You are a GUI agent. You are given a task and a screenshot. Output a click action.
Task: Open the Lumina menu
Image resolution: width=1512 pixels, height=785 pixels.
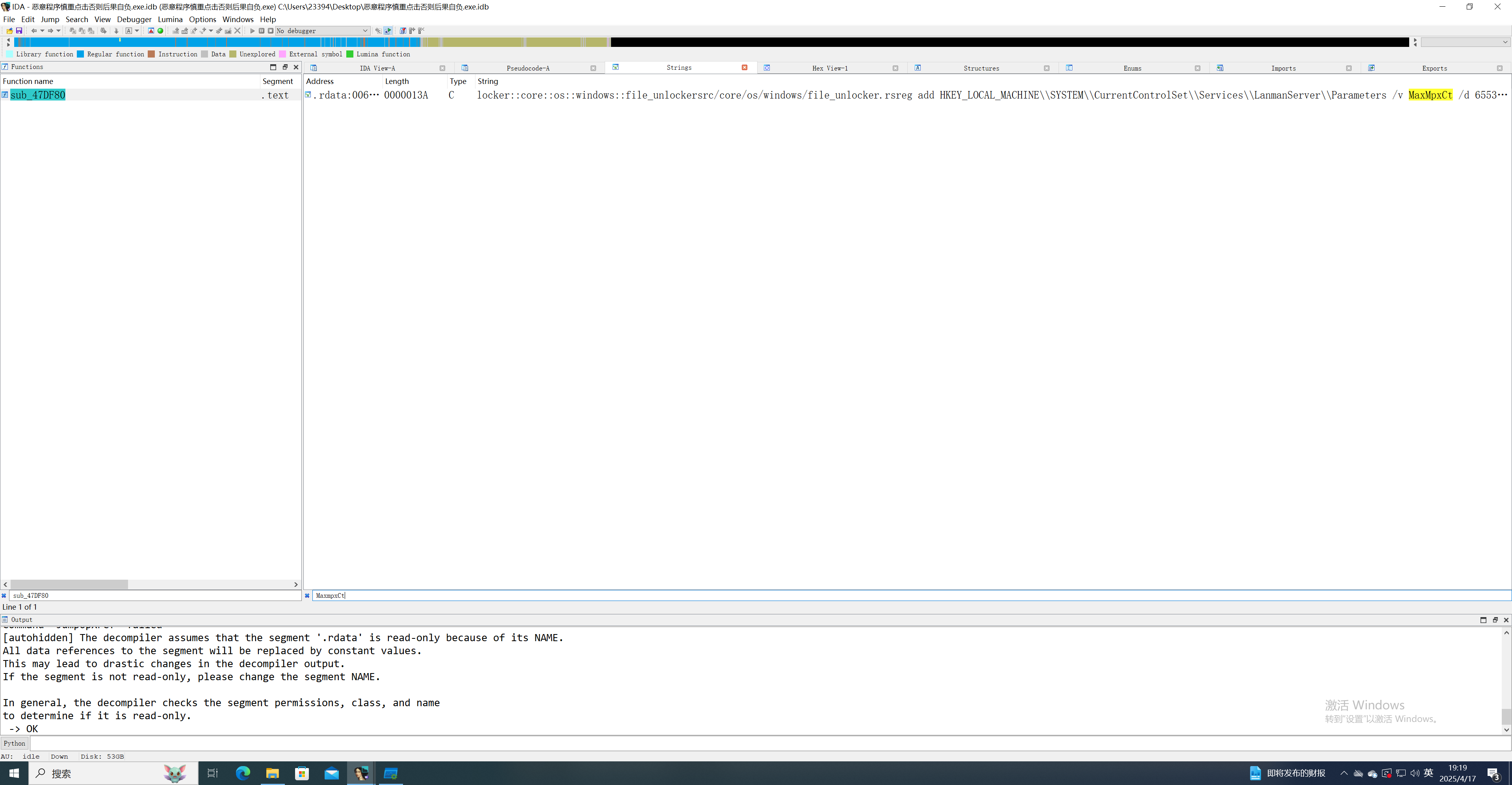point(170,19)
